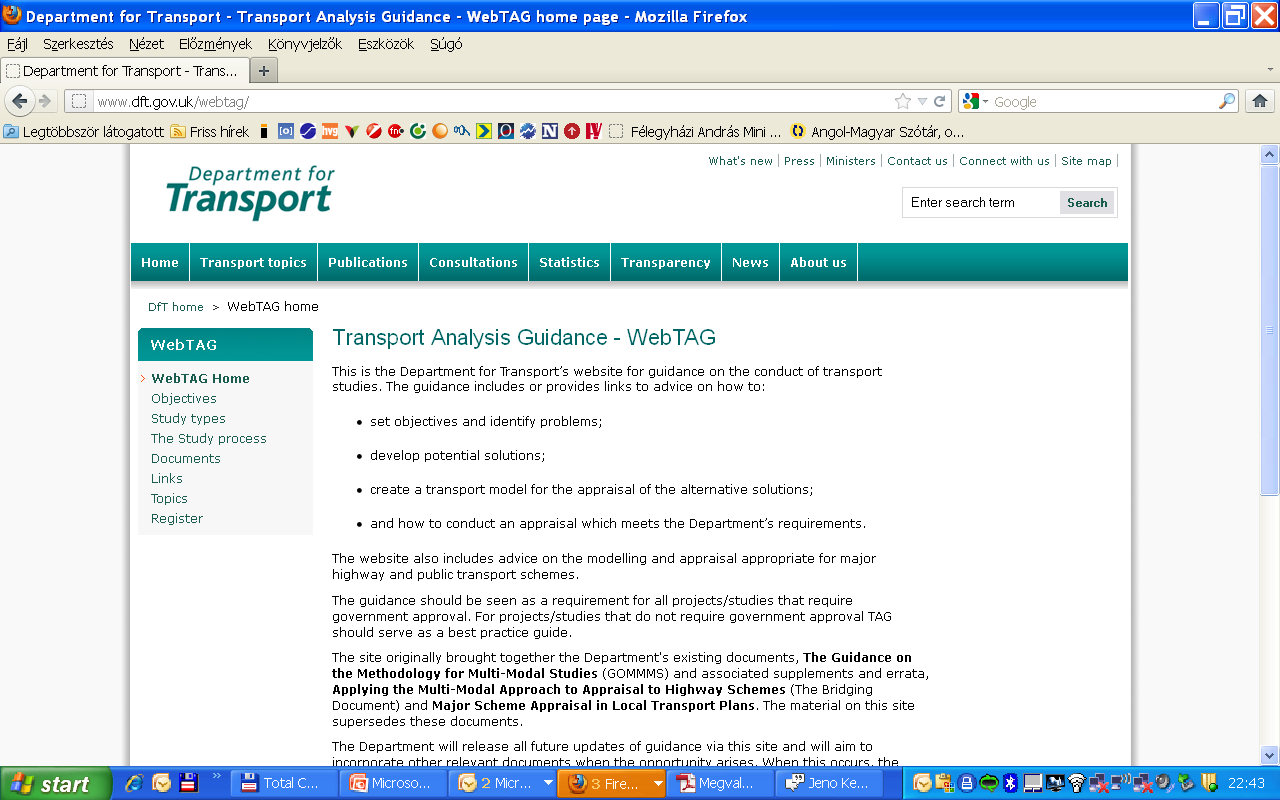Viewport: 1280px width, 800px height.
Task: Click the bookmark star in address bar
Action: pyautogui.click(x=903, y=101)
